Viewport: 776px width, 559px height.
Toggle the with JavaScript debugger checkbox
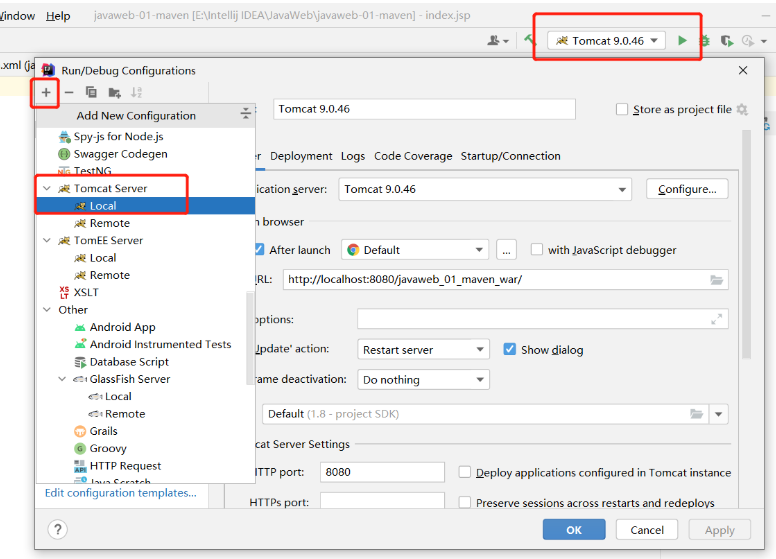pos(537,250)
